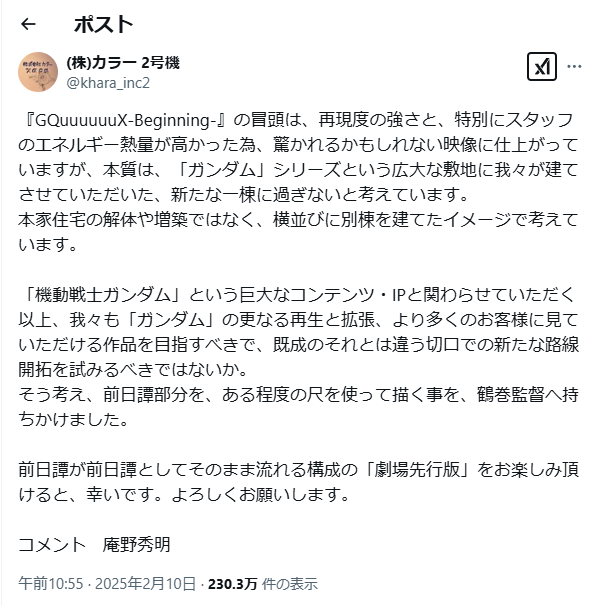599x606 pixels.
Task: Open the timestamp 午前10:55 · 2025年2月10日
Action: pos(107,584)
